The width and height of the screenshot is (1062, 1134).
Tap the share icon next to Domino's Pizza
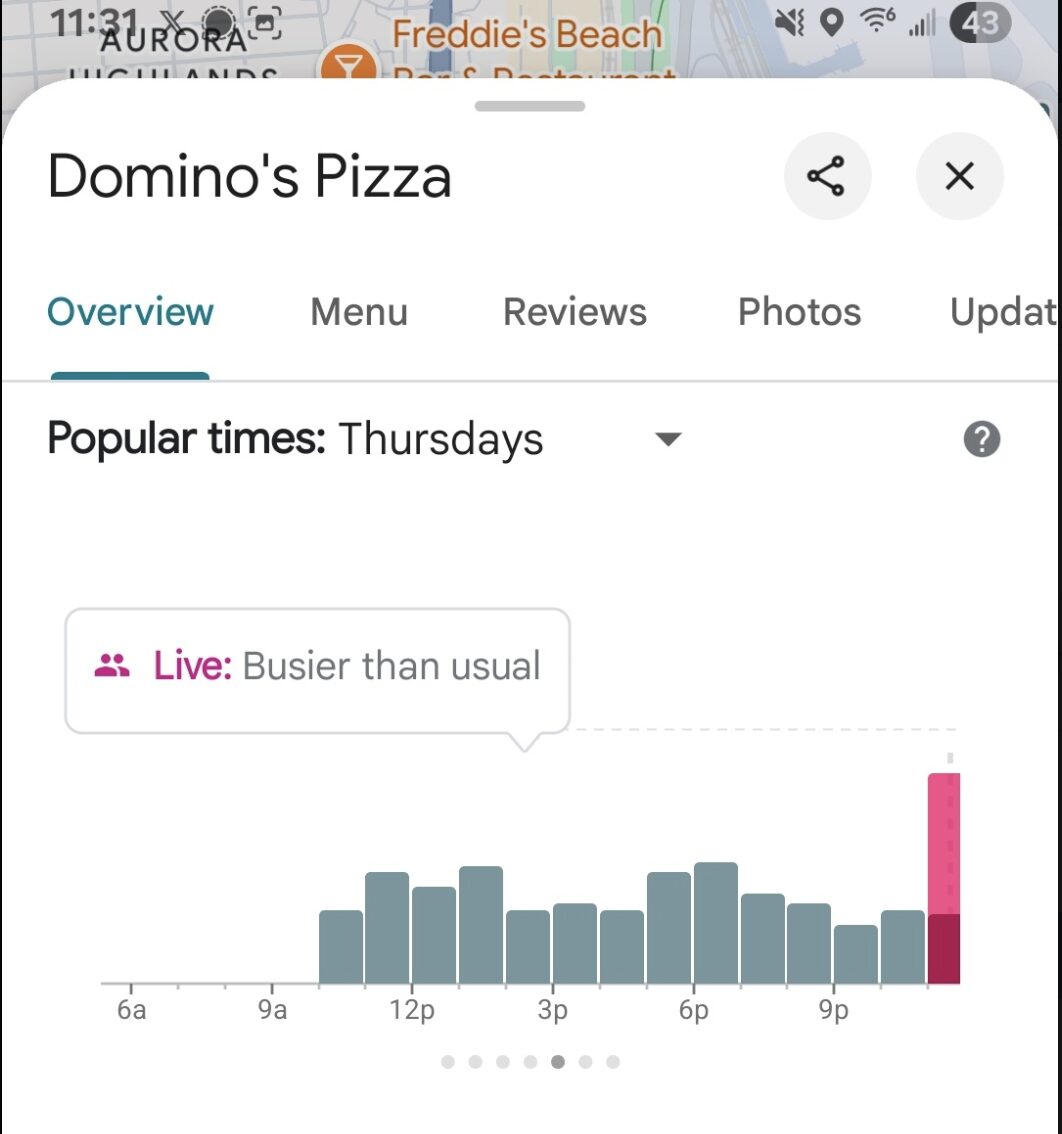(x=827, y=176)
